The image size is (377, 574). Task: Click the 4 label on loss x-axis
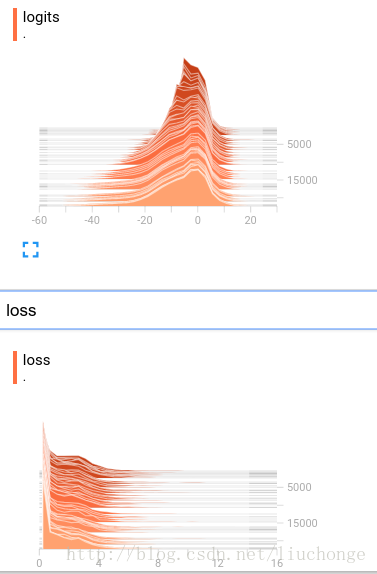click(x=99, y=563)
